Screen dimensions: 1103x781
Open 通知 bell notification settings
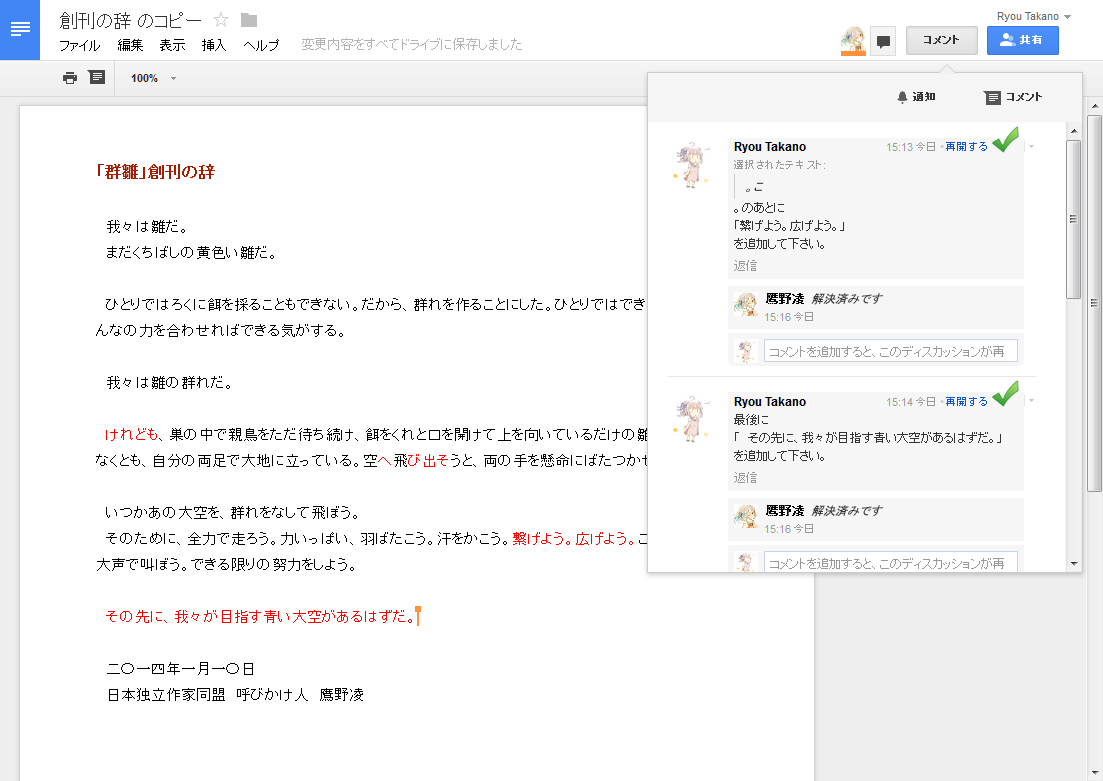coord(916,97)
